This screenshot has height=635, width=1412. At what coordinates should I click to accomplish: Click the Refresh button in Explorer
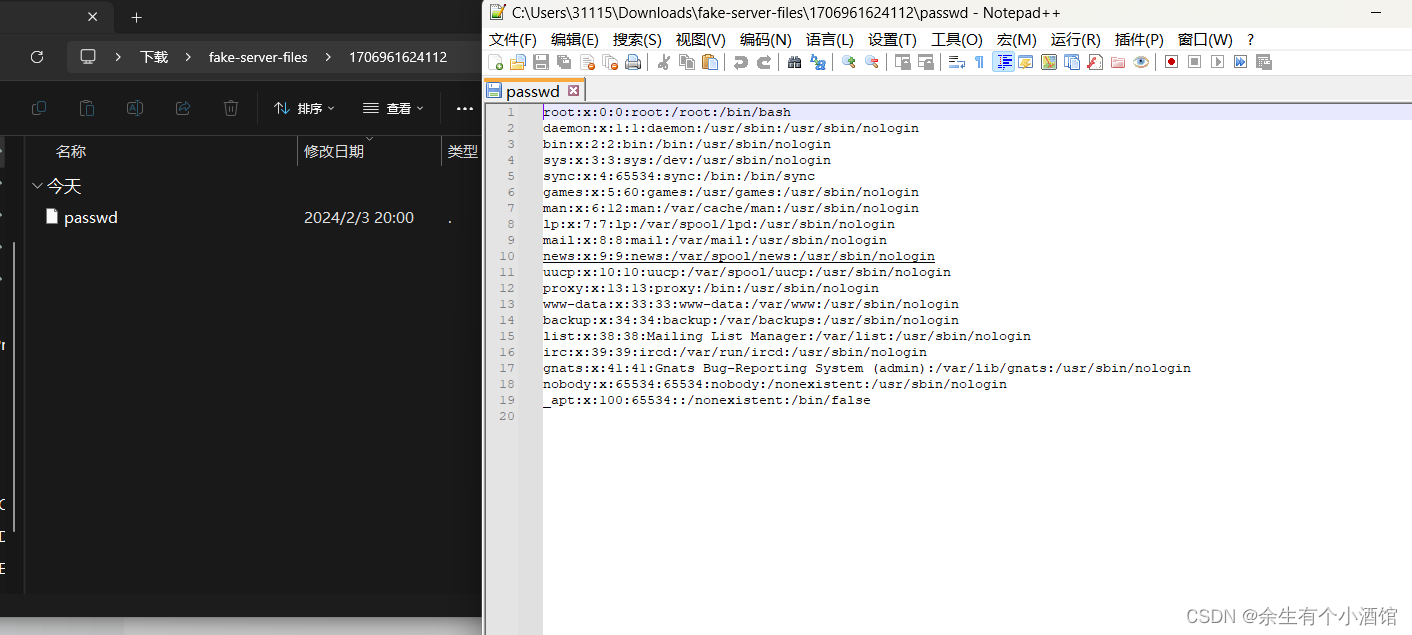(x=37, y=57)
